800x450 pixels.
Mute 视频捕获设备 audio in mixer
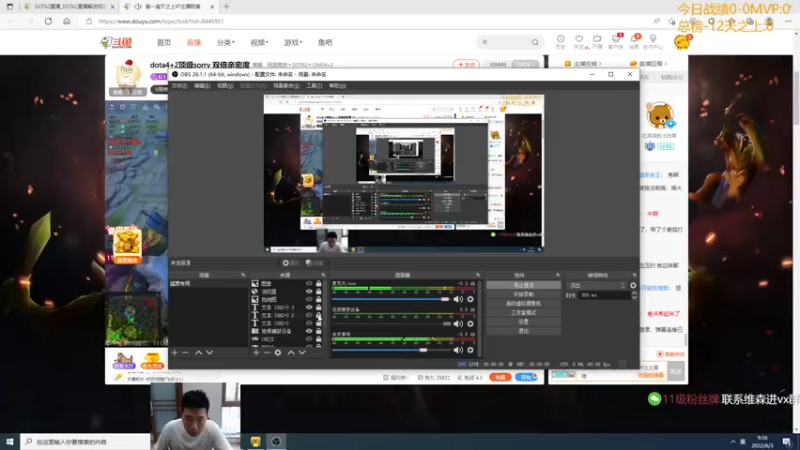click(458, 324)
